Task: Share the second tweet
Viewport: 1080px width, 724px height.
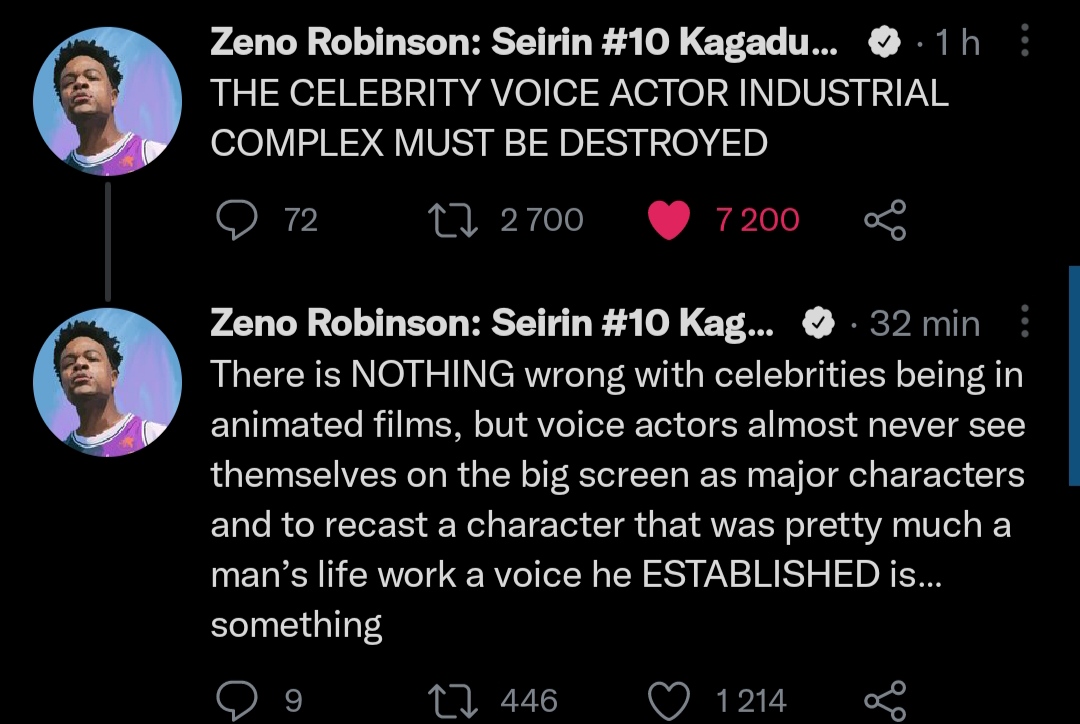Action: point(886,701)
